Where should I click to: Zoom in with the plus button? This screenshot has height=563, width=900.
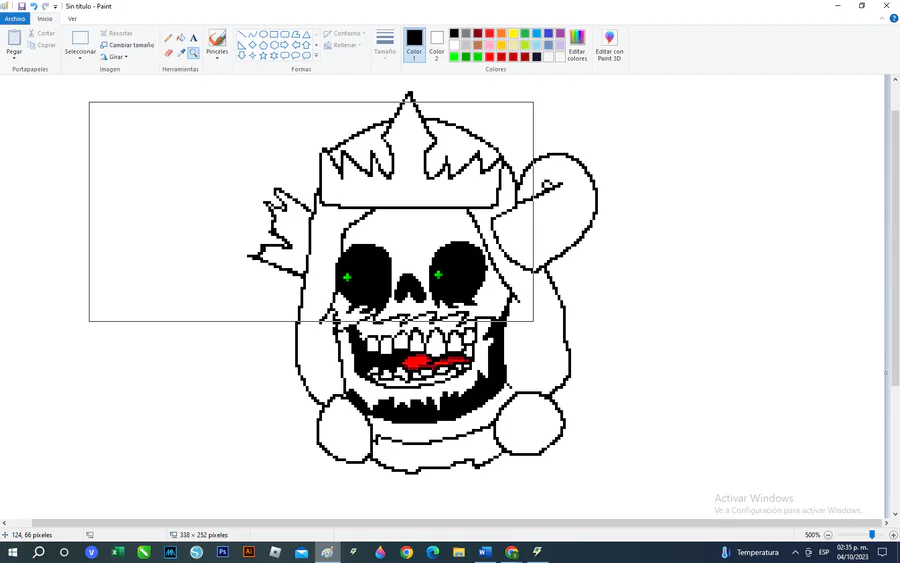click(x=893, y=535)
